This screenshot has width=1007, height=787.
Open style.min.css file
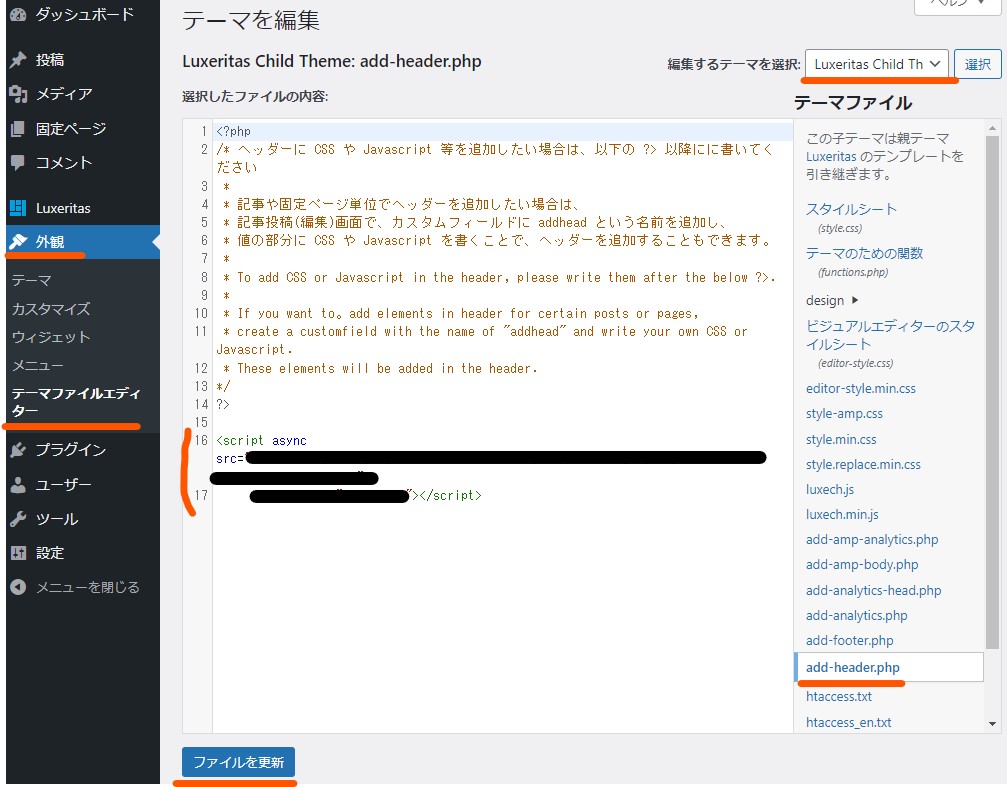click(841, 439)
